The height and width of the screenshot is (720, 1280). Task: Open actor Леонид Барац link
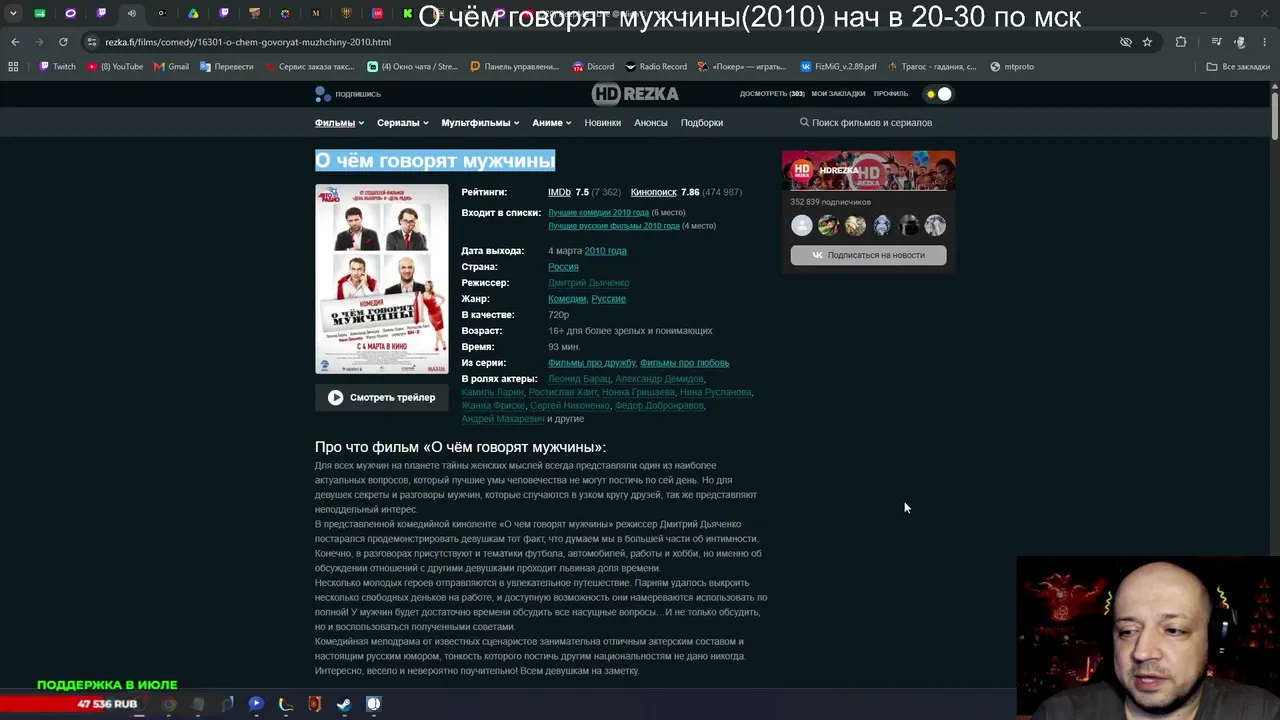[x=579, y=379]
